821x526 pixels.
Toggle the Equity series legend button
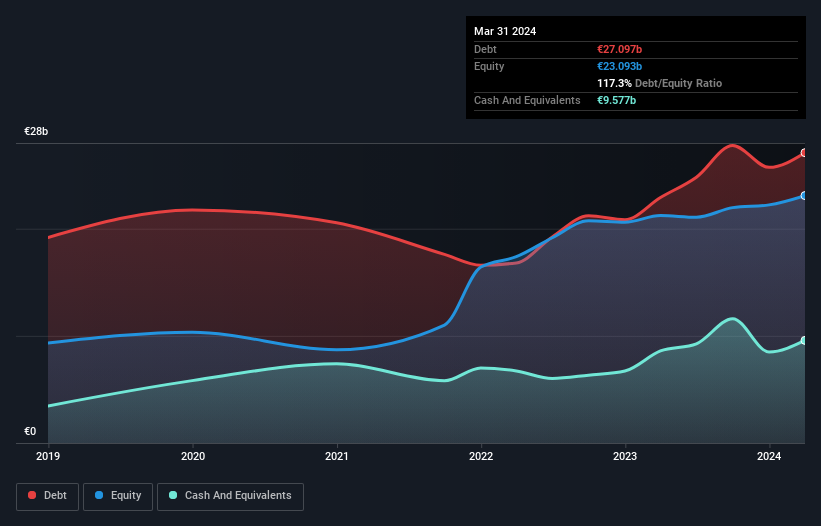(x=118, y=496)
